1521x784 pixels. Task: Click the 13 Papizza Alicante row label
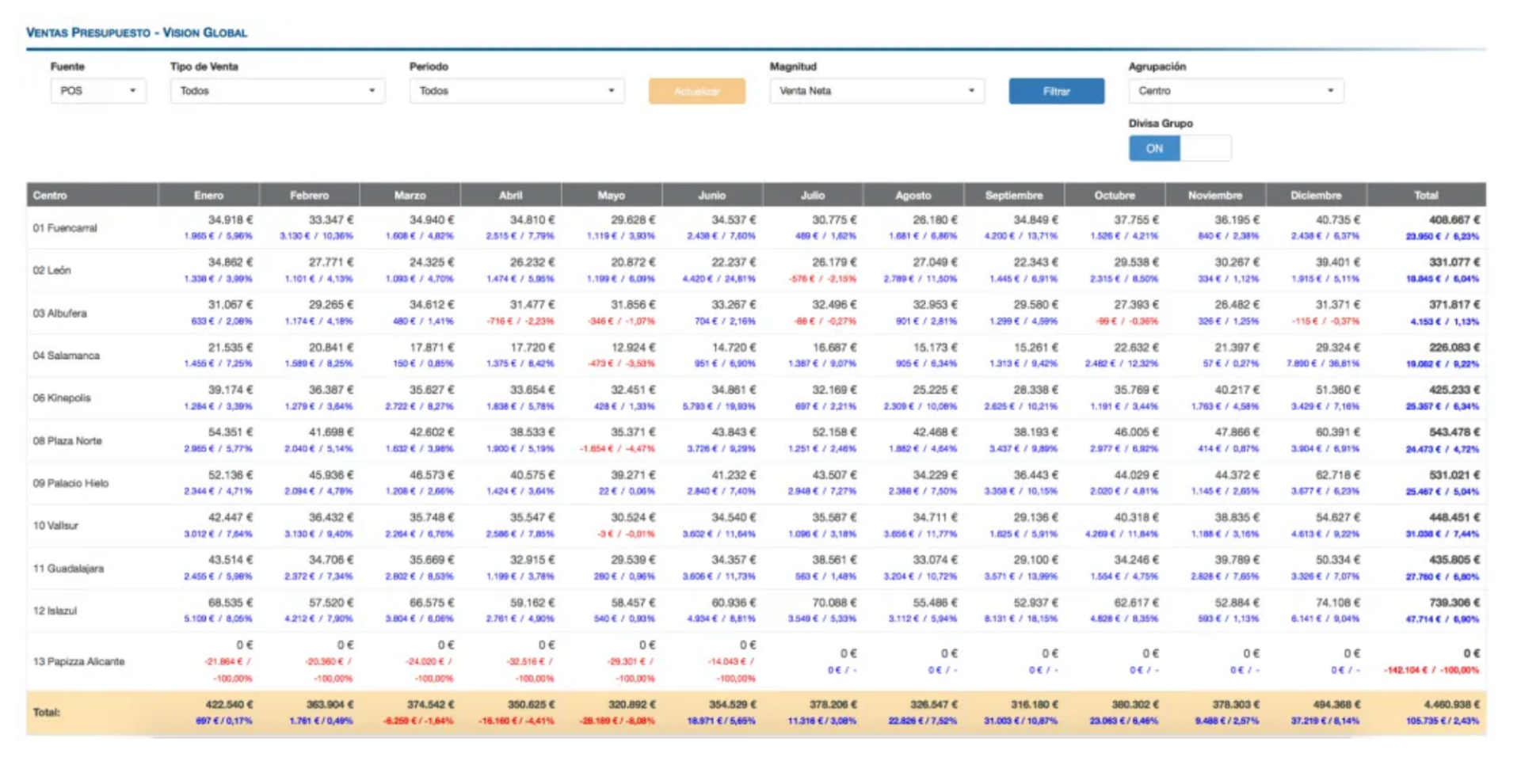78,661
